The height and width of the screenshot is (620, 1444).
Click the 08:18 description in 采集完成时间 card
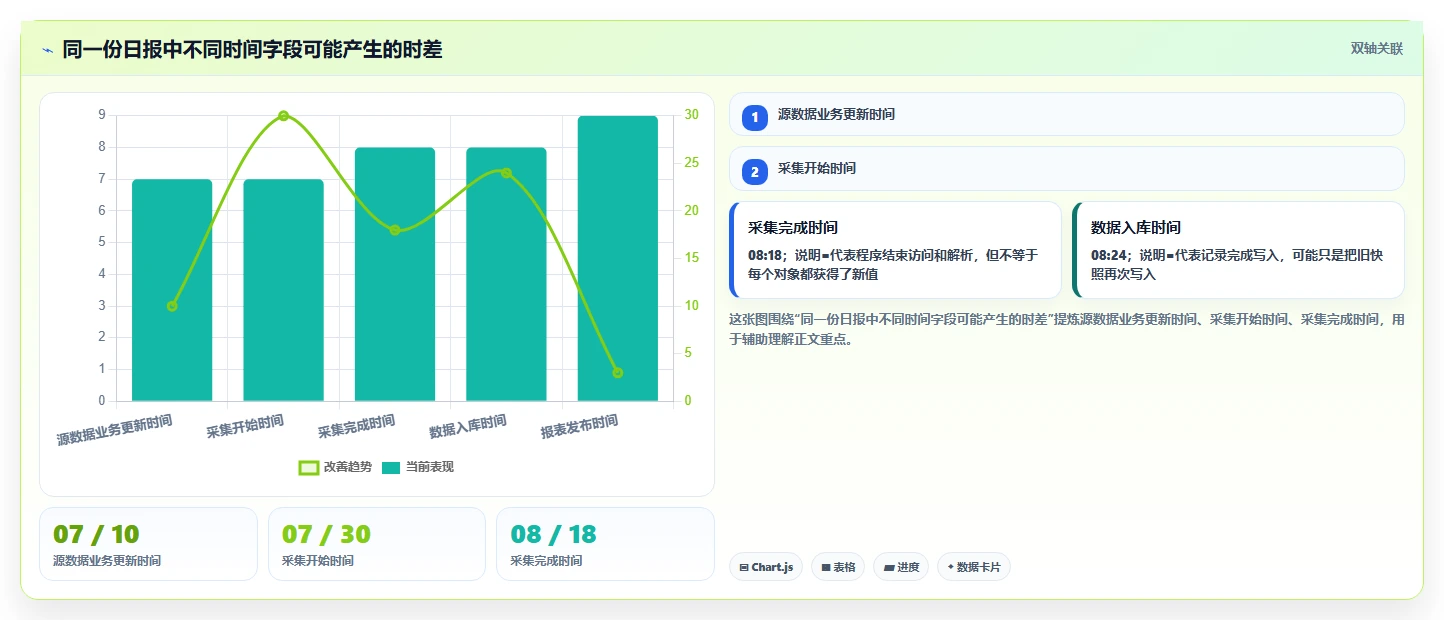(895, 264)
